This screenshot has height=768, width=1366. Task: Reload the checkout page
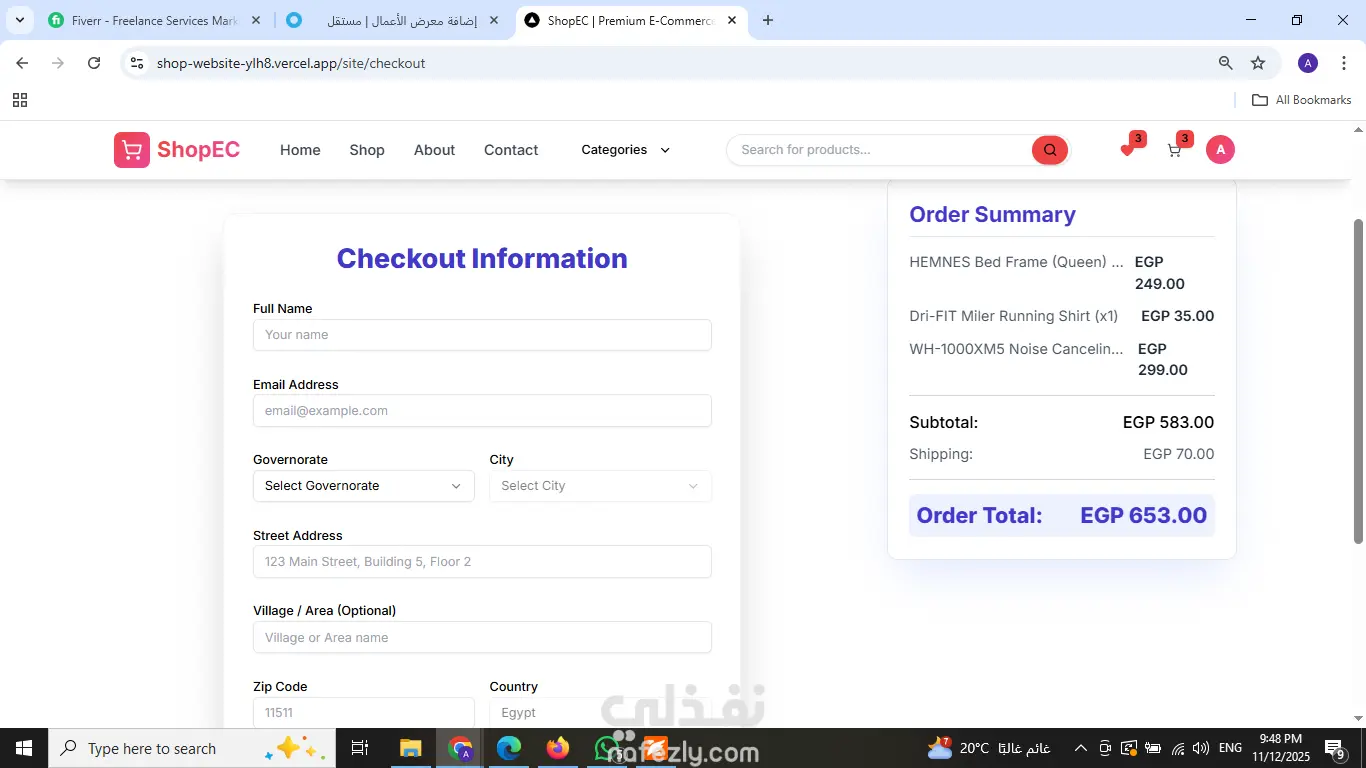tap(94, 63)
